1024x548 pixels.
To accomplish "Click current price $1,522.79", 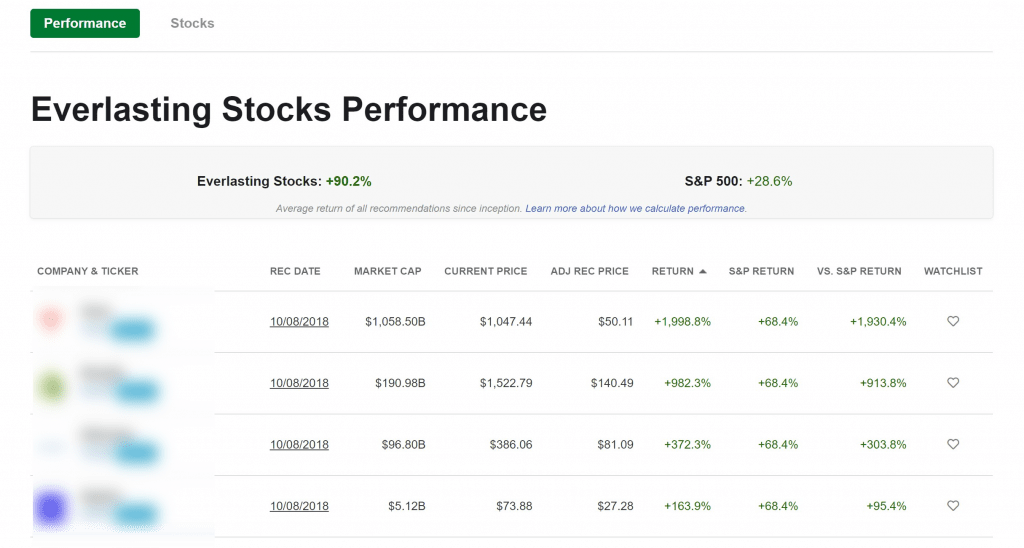I will click(506, 383).
